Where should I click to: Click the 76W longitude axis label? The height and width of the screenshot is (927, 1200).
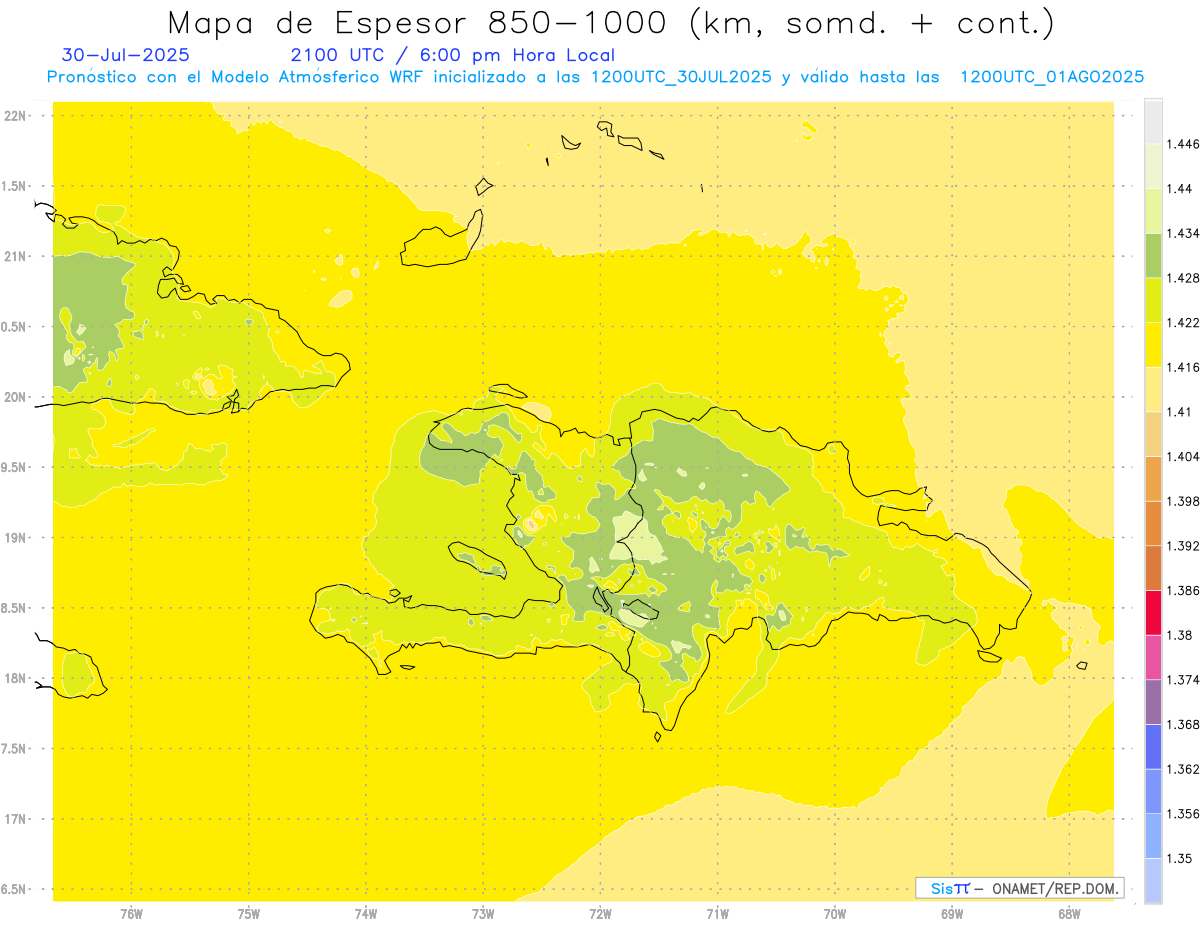point(131,913)
